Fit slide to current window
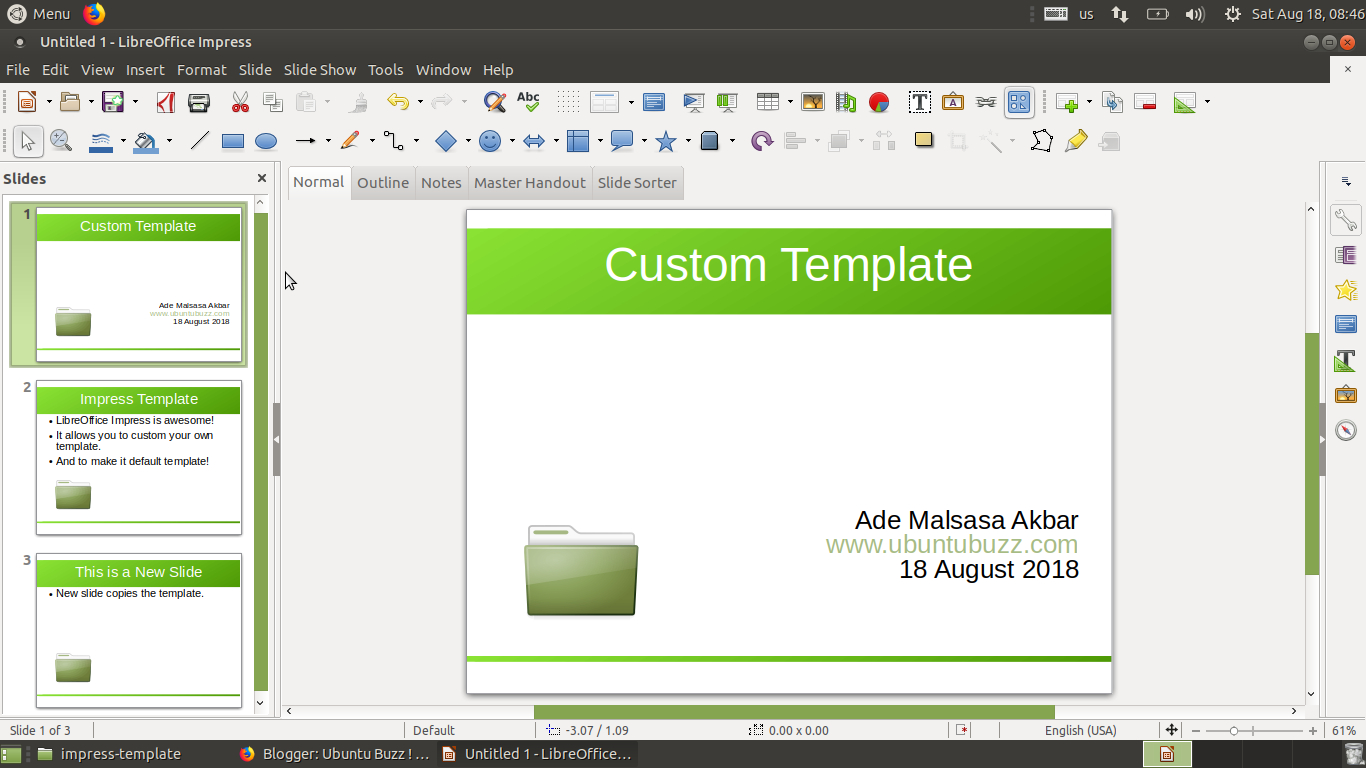The height and width of the screenshot is (768, 1366). 1171,731
